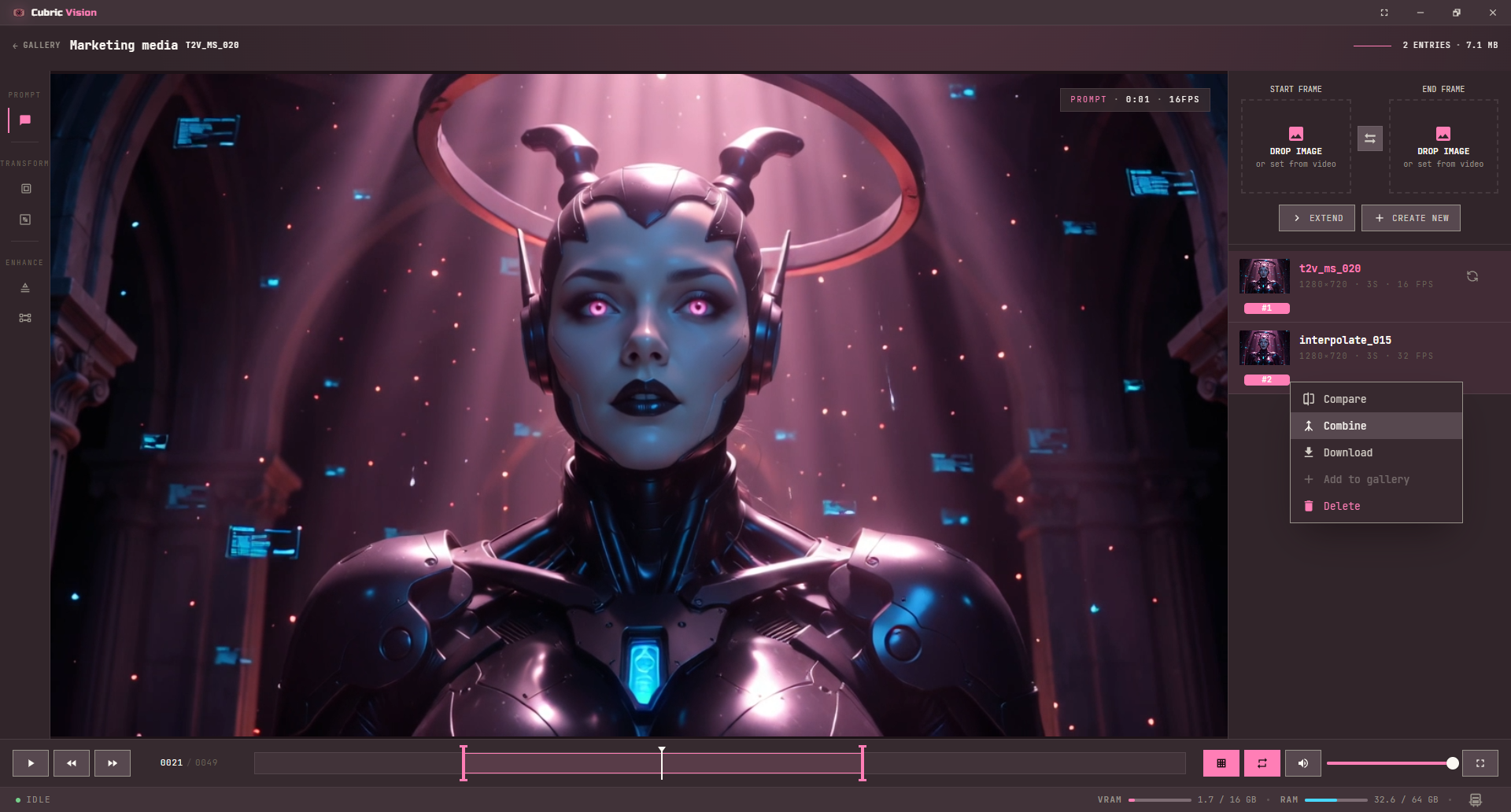Choose Add to gallery in context menu

[1376, 479]
